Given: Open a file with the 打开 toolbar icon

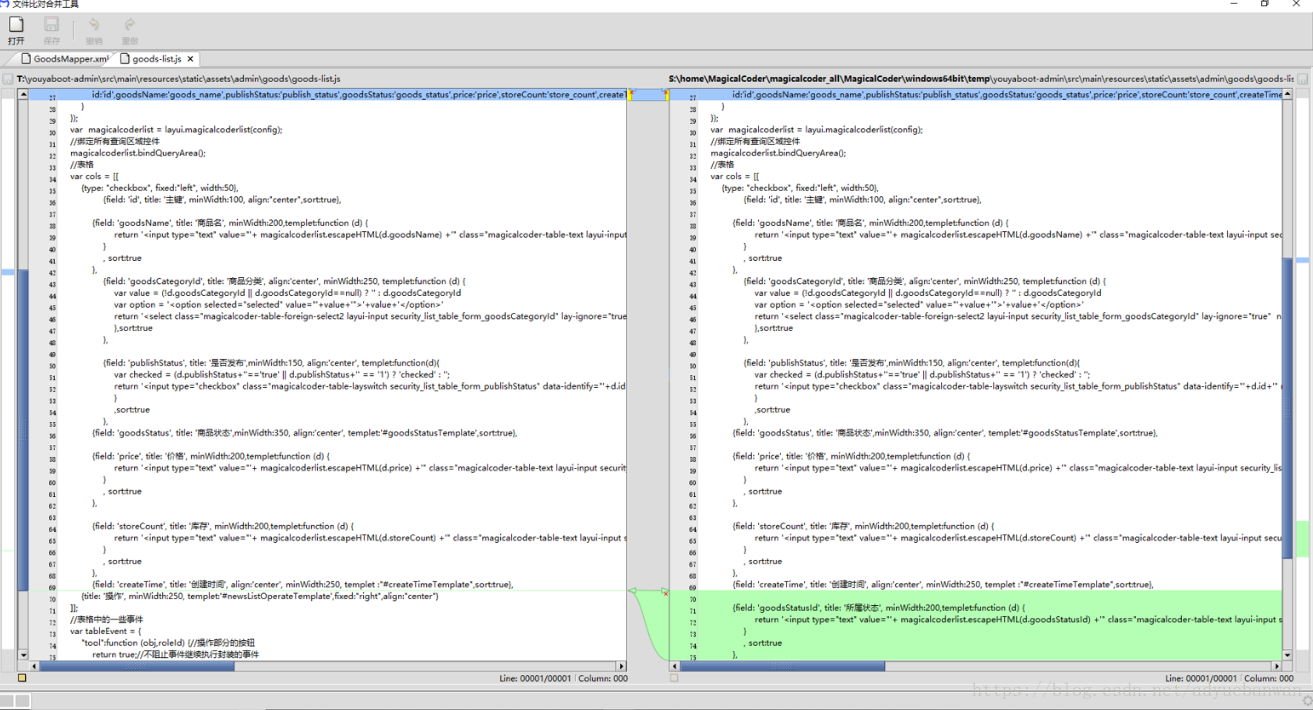Looking at the screenshot, I should point(16,28).
